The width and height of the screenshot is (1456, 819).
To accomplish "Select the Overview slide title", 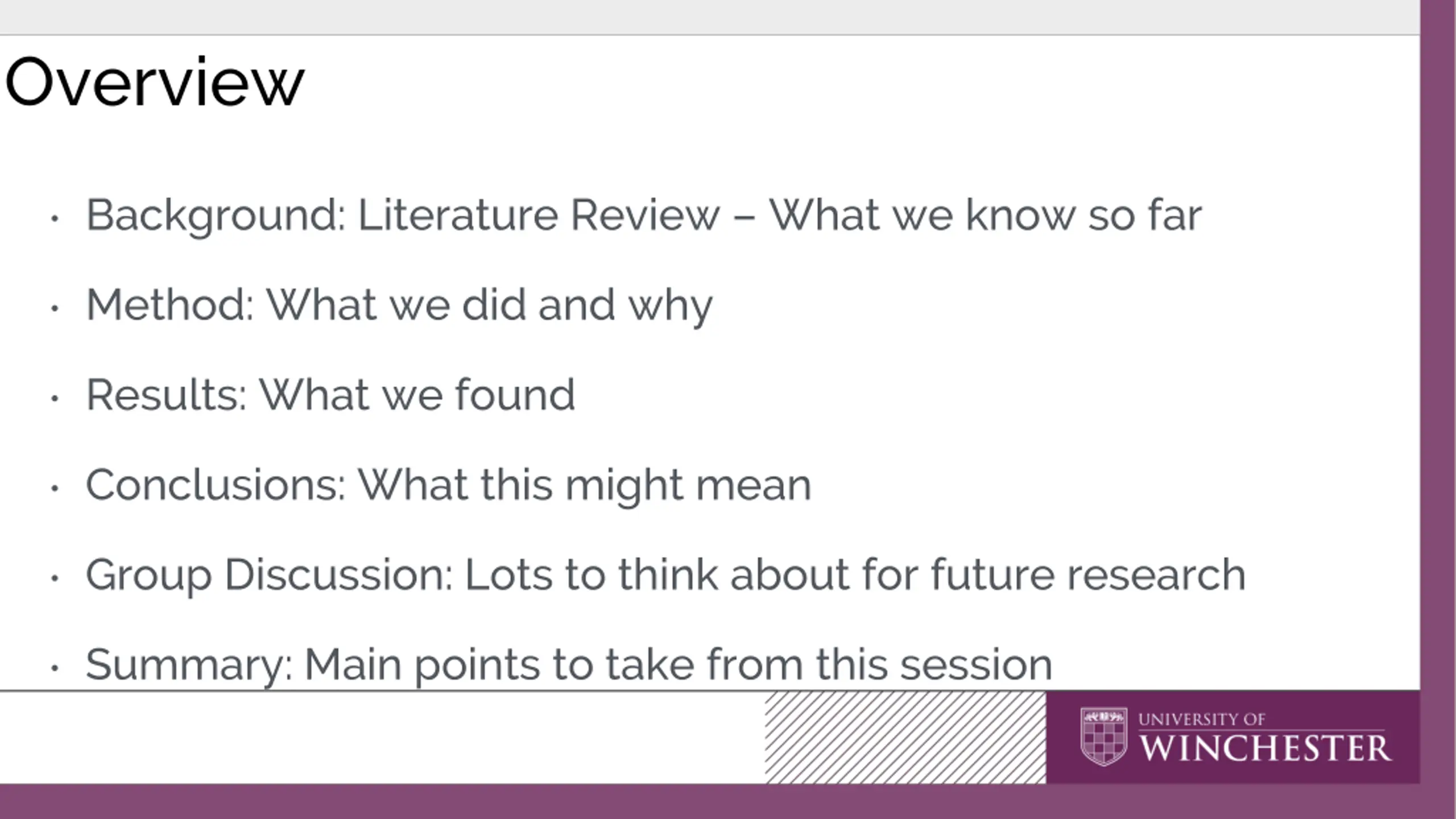I will pos(155,81).
